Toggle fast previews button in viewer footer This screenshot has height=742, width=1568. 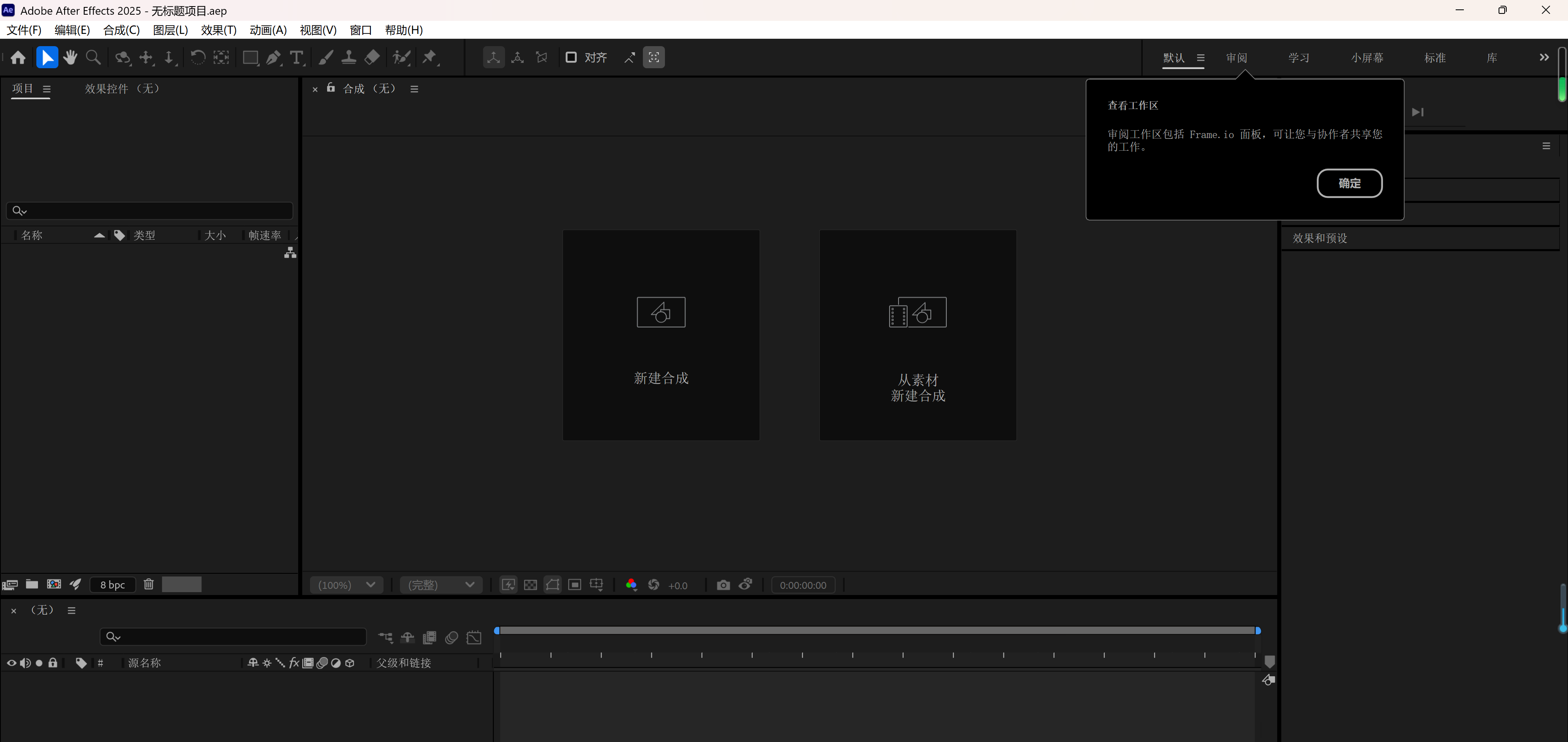tap(508, 585)
